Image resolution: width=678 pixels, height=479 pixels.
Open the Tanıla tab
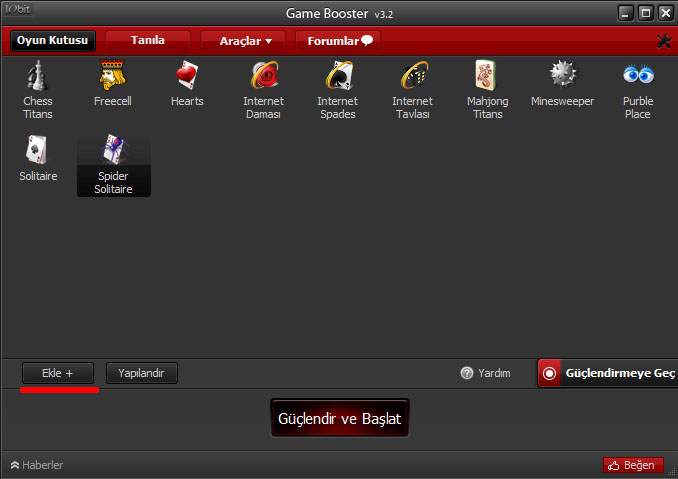(148, 41)
